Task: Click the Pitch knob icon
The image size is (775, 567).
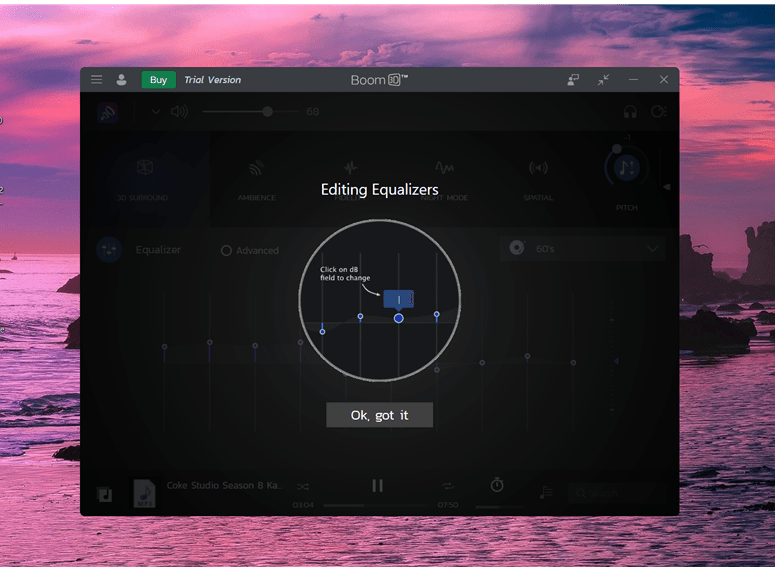Action: (626, 168)
